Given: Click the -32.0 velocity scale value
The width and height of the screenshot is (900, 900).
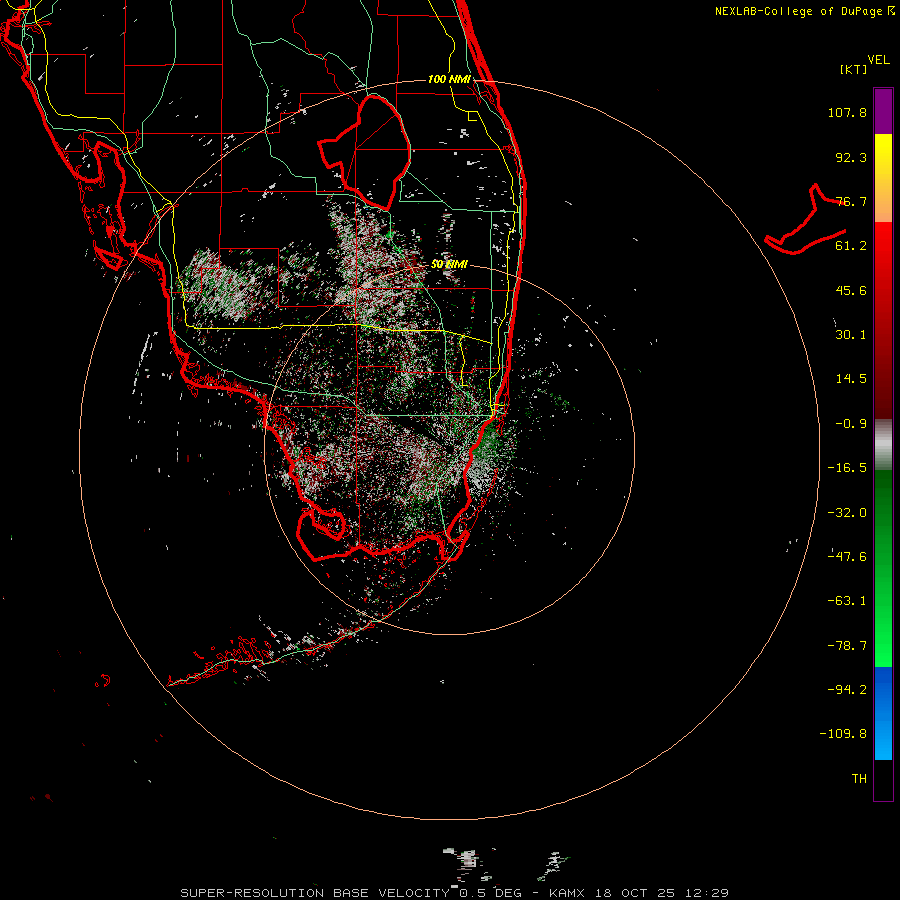Looking at the screenshot, I should [x=847, y=513].
